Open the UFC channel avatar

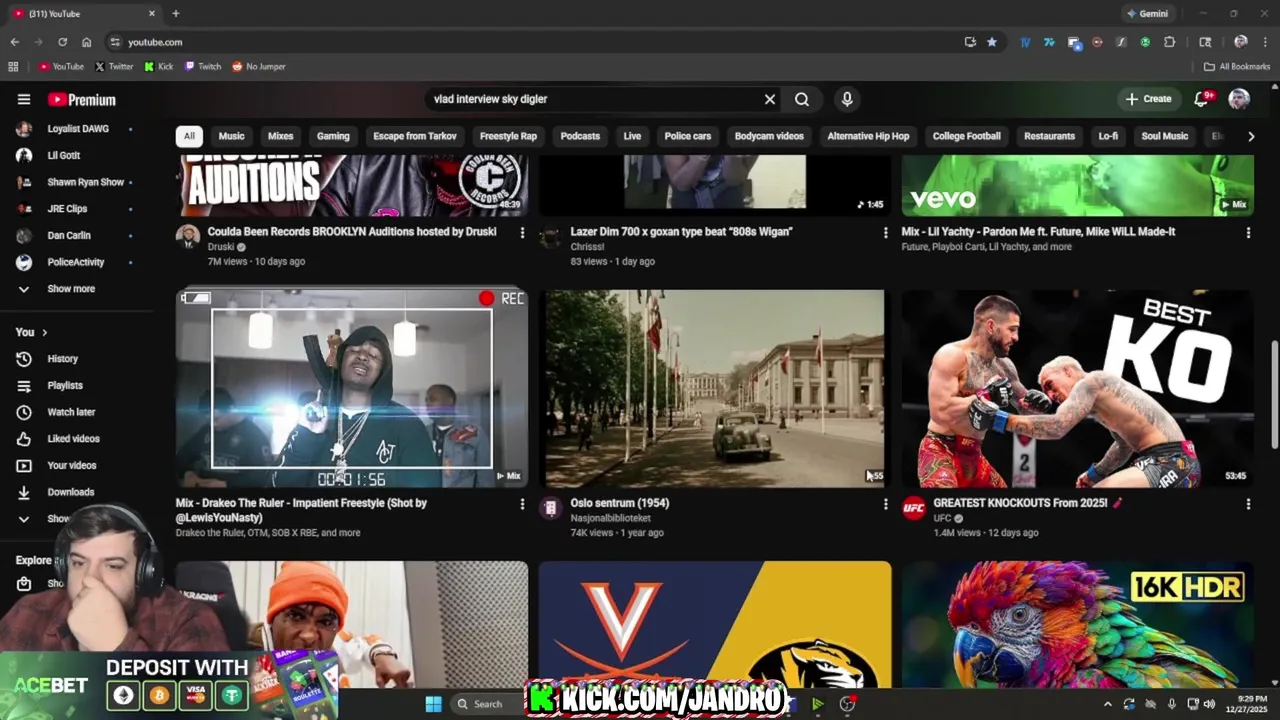pyautogui.click(x=914, y=508)
